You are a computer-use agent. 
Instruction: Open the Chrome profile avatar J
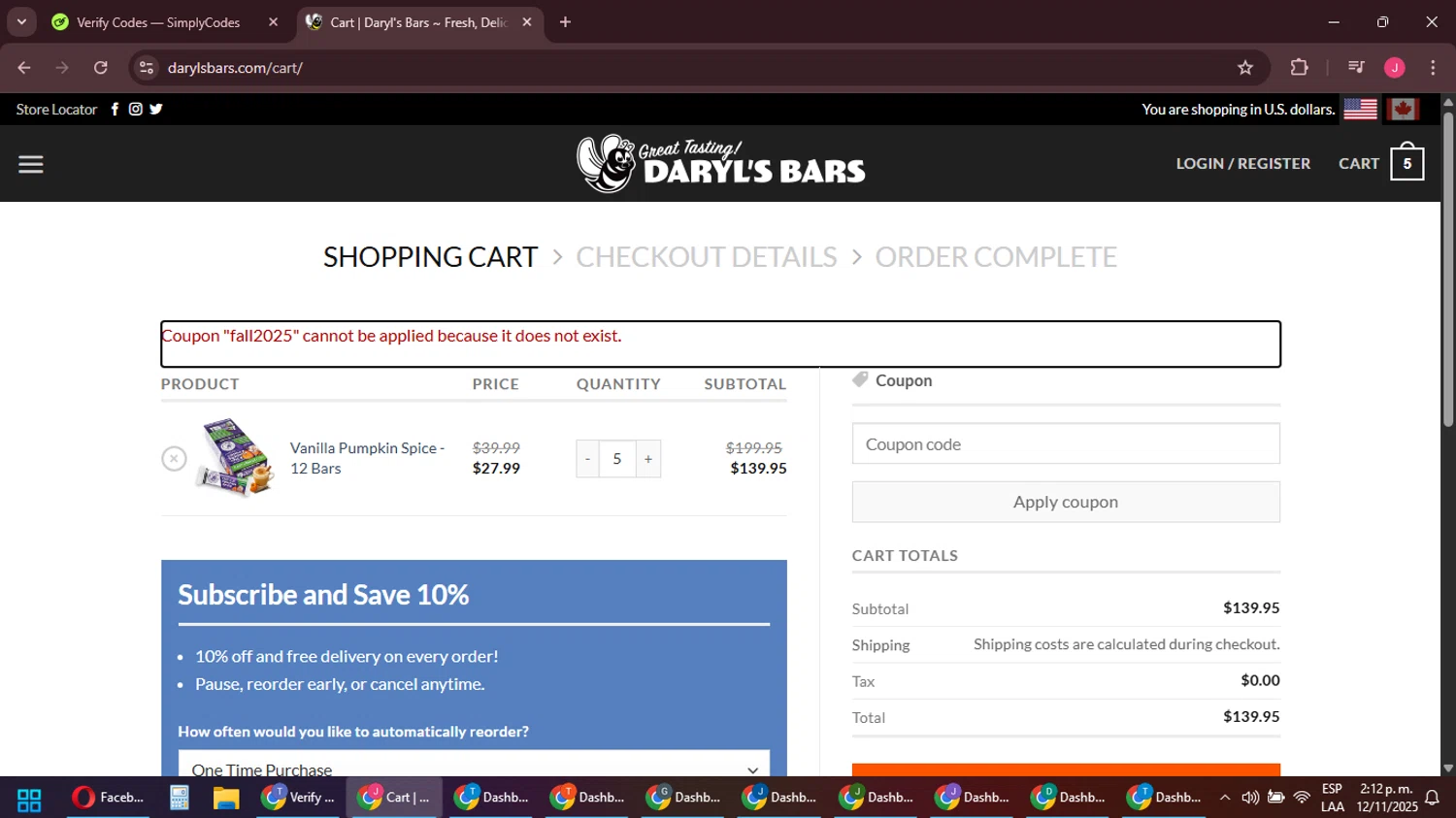[x=1395, y=67]
